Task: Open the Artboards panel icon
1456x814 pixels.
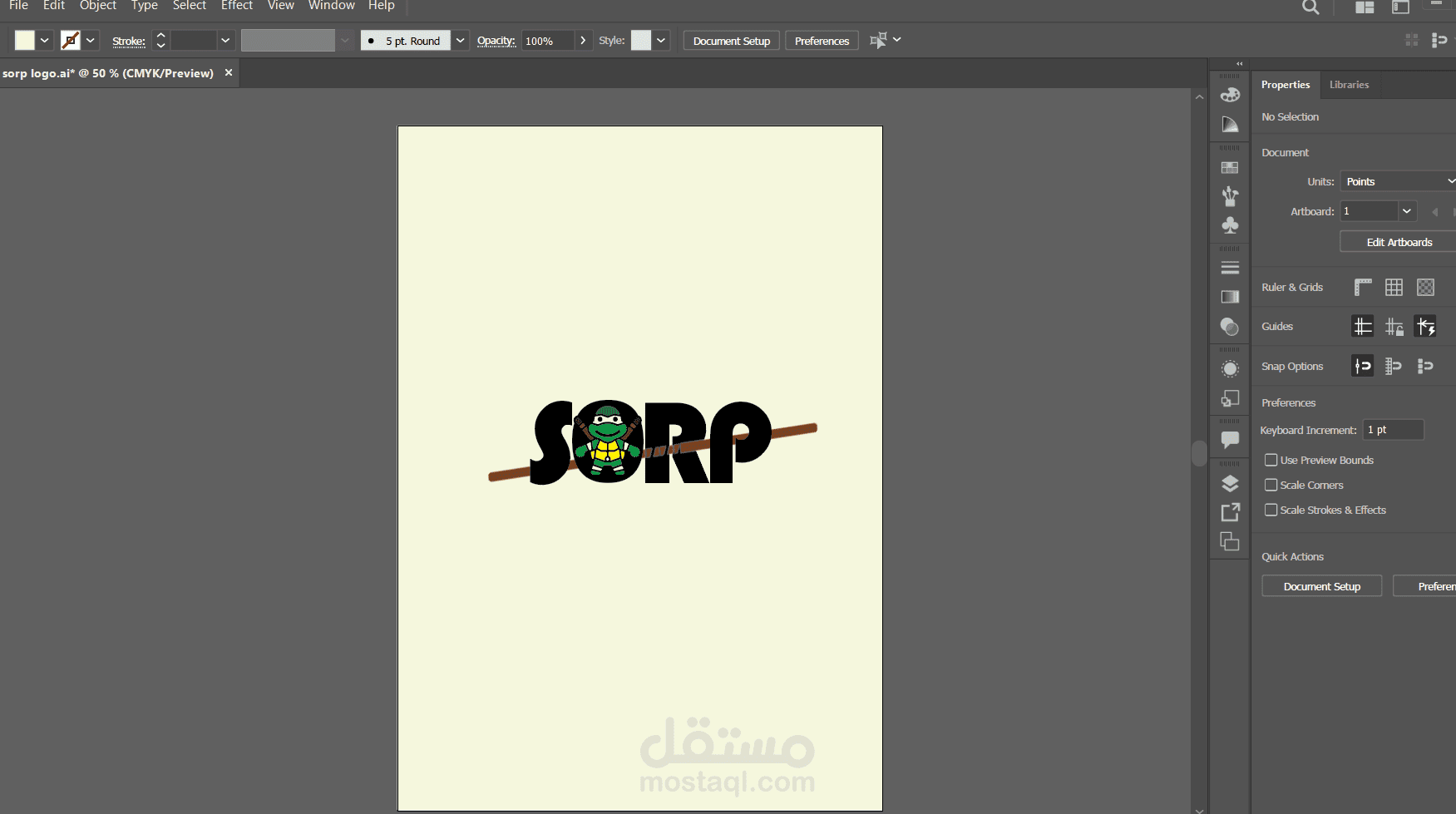Action: (x=1230, y=542)
